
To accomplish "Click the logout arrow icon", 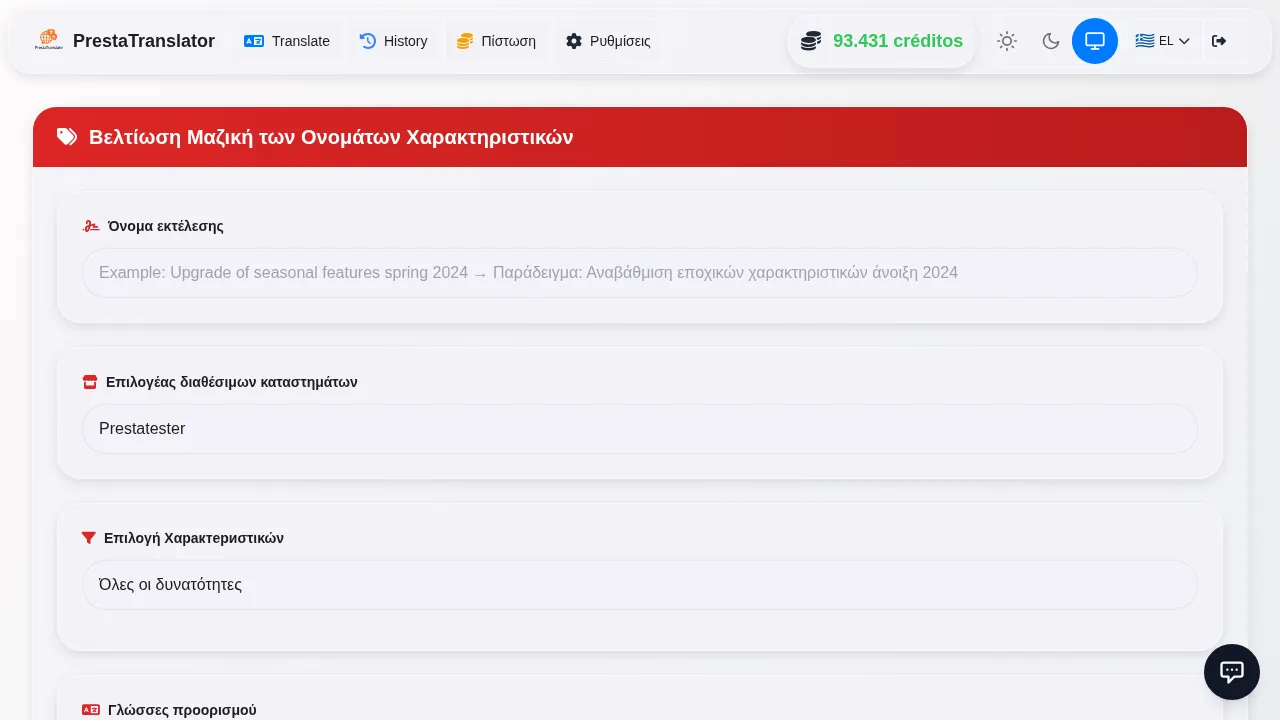I will pos(1219,41).
